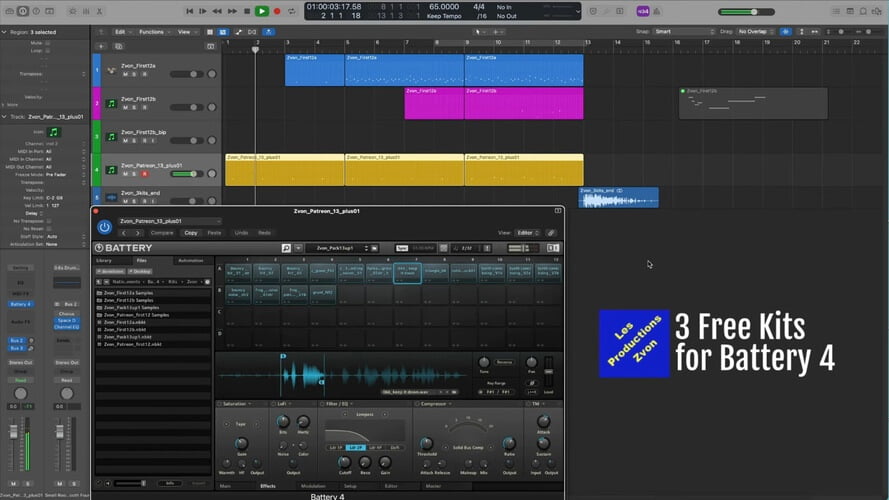This screenshot has width=889, height=500.
Task: Open the plugin preset name dropdown
Action: coord(170,221)
